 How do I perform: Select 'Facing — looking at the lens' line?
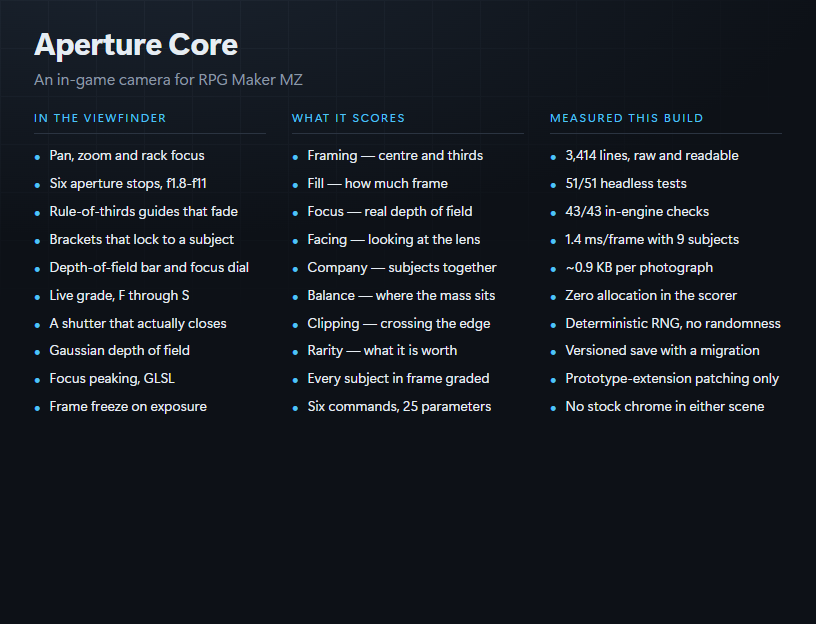coord(393,239)
